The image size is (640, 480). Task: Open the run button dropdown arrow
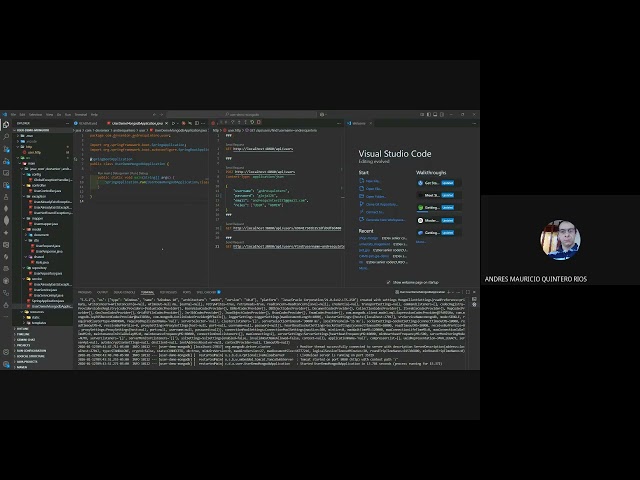point(178,123)
